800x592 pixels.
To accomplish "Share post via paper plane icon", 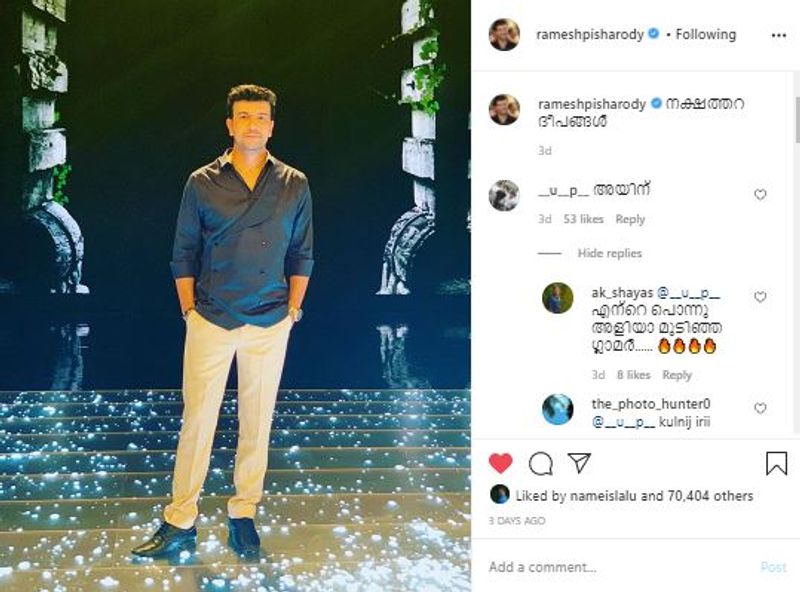I will (x=579, y=463).
